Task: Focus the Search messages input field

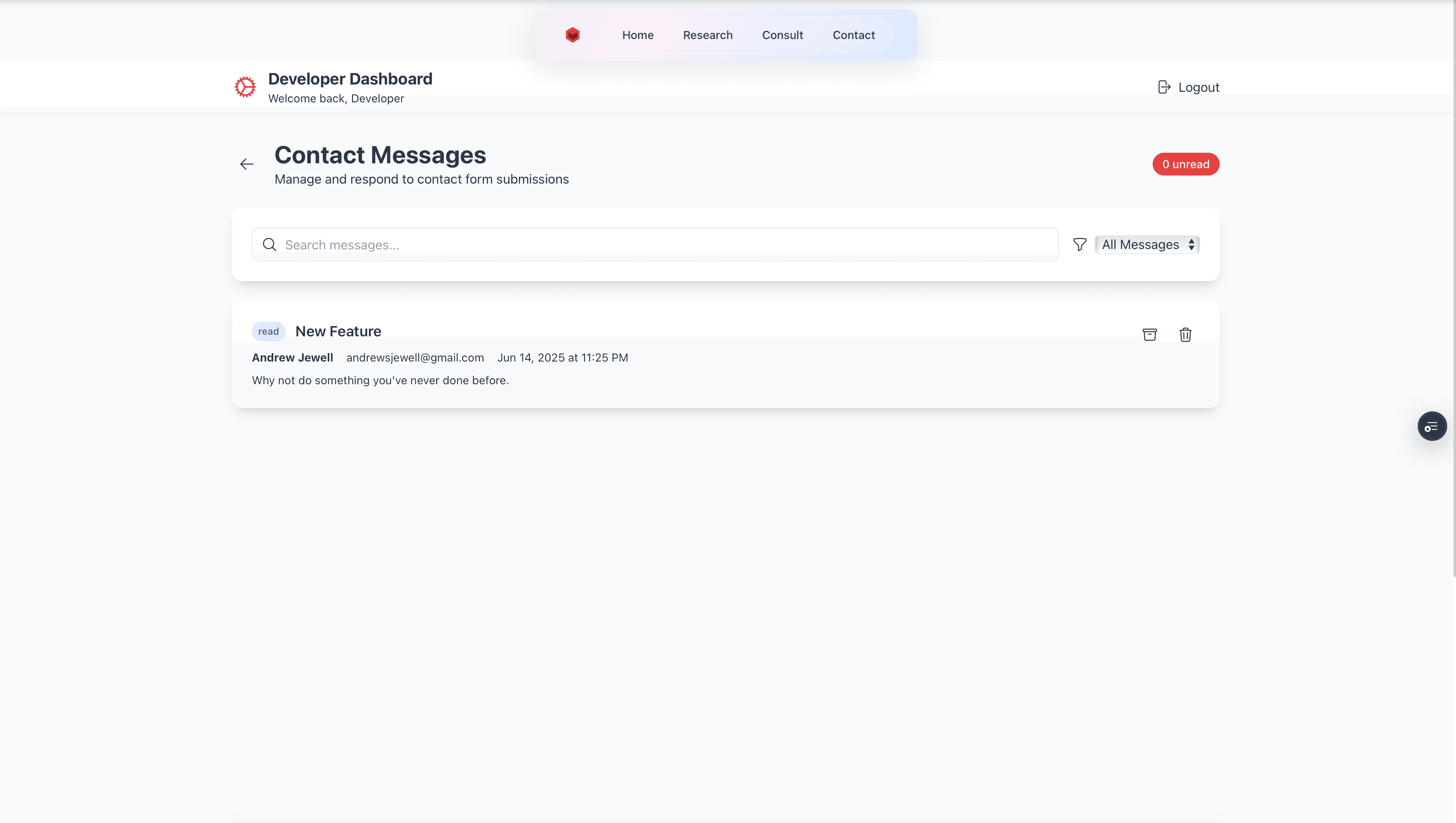Action: pyautogui.click(x=667, y=245)
